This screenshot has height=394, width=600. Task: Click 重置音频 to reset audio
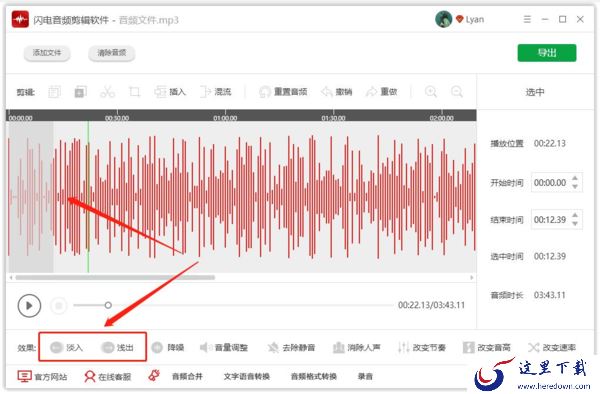pos(283,92)
